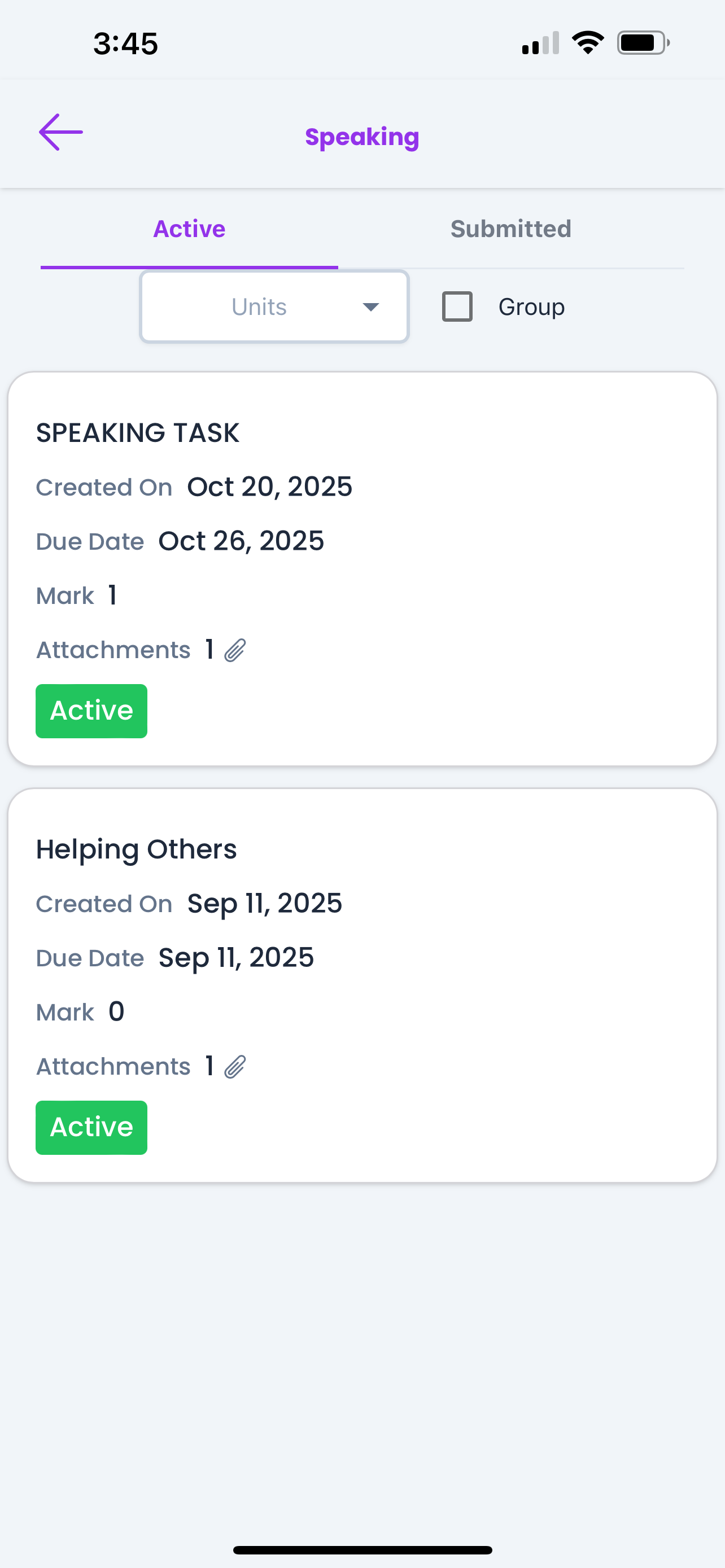Screen dimensions: 725x1568
Task: Enable the Group checkbox
Action: point(457,306)
